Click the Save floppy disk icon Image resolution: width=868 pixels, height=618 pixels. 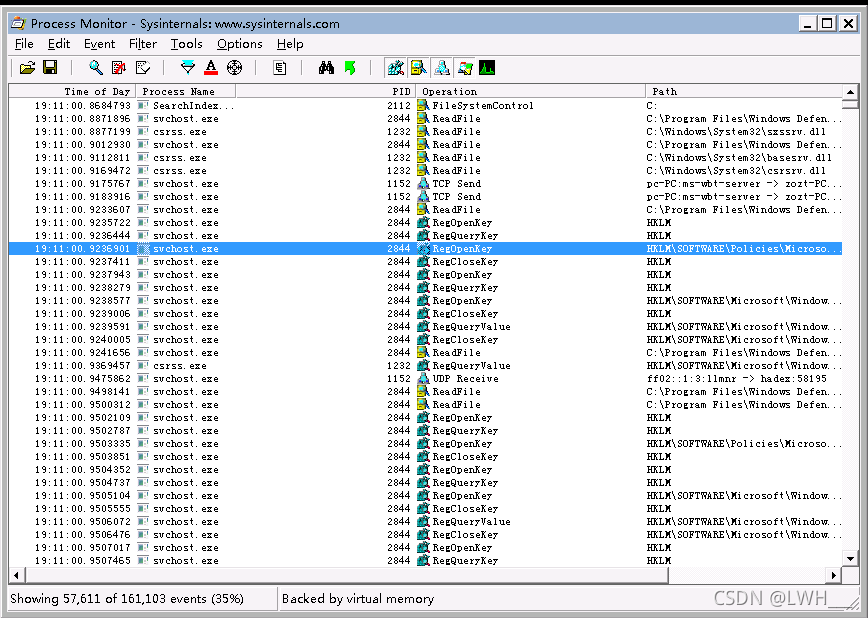point(50,68)
